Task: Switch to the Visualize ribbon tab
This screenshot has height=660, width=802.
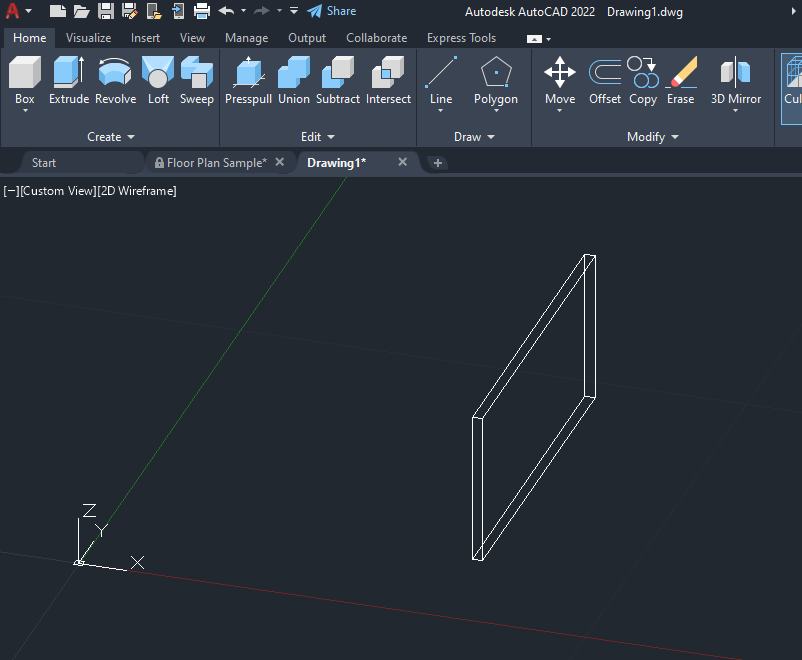Action: (88, 38)
